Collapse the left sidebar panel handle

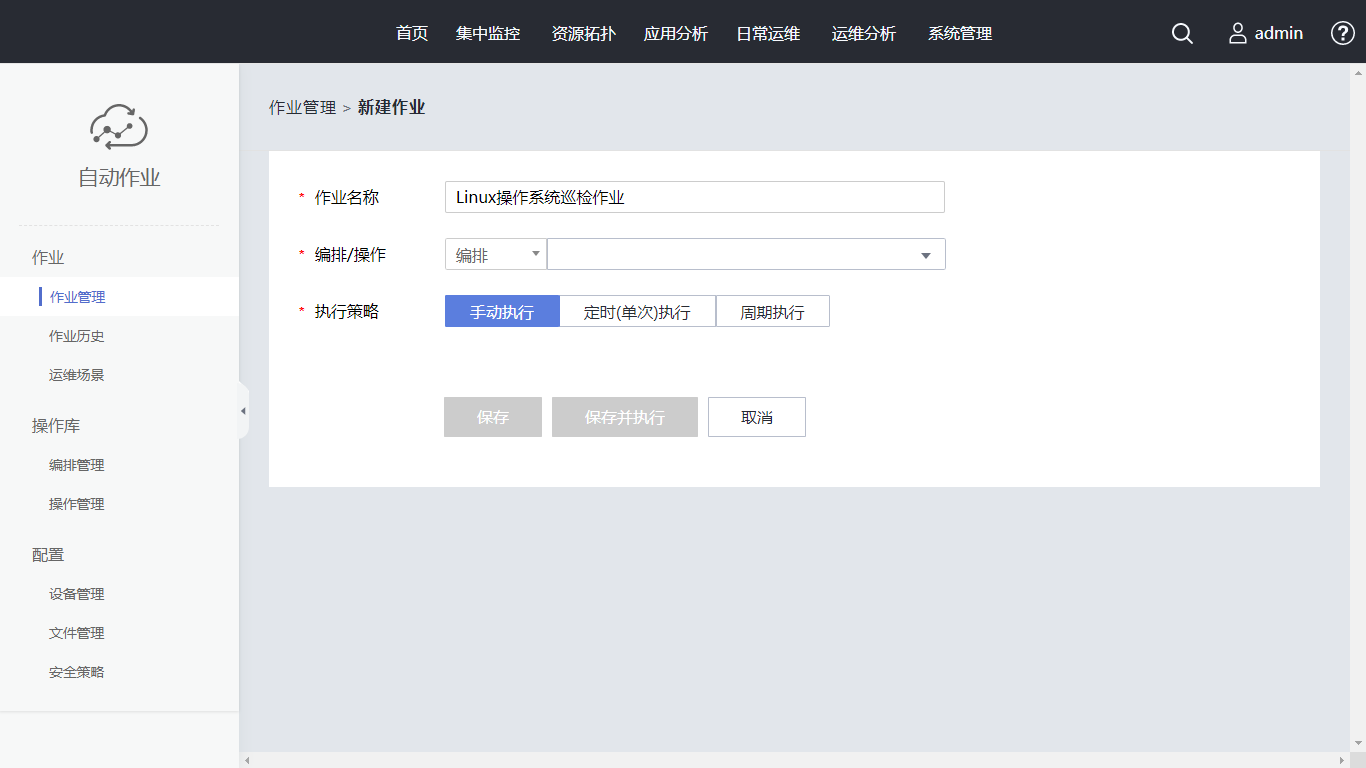coord(243,411)
